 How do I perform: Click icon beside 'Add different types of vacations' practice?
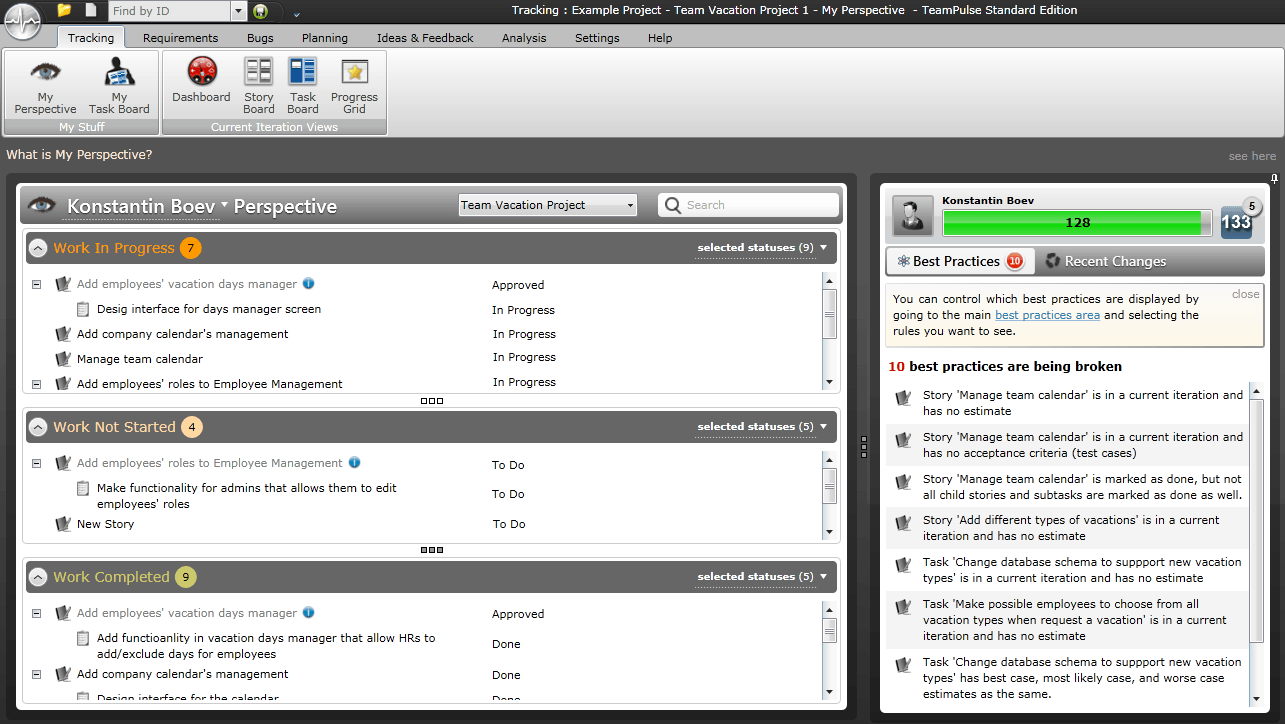(904, 523)
